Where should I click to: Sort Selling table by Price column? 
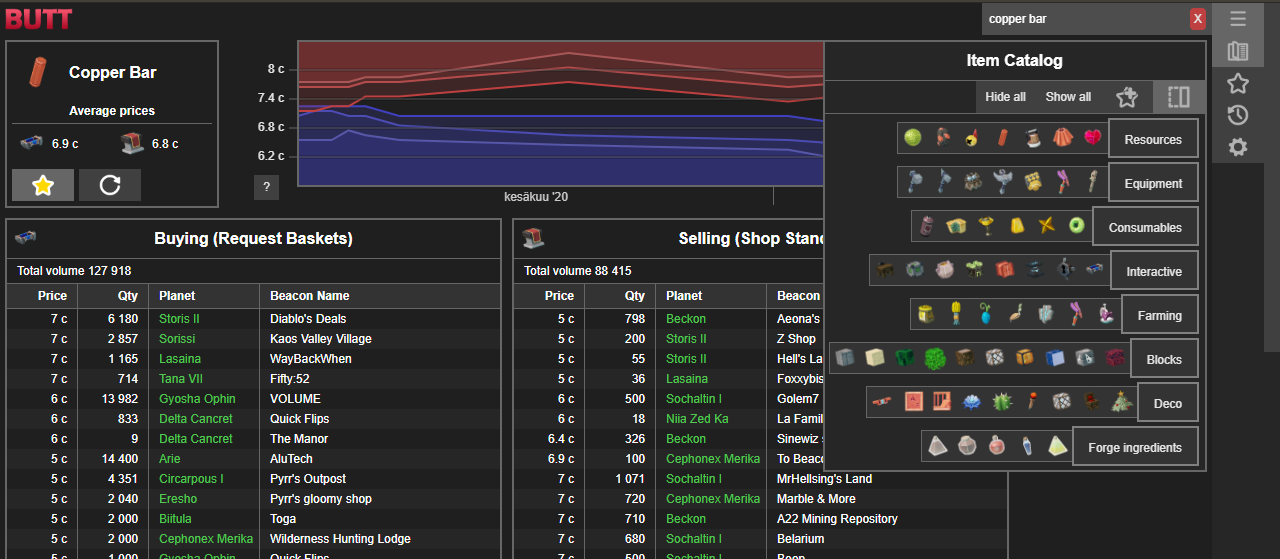pyautogui.click(x=550, y=296)
